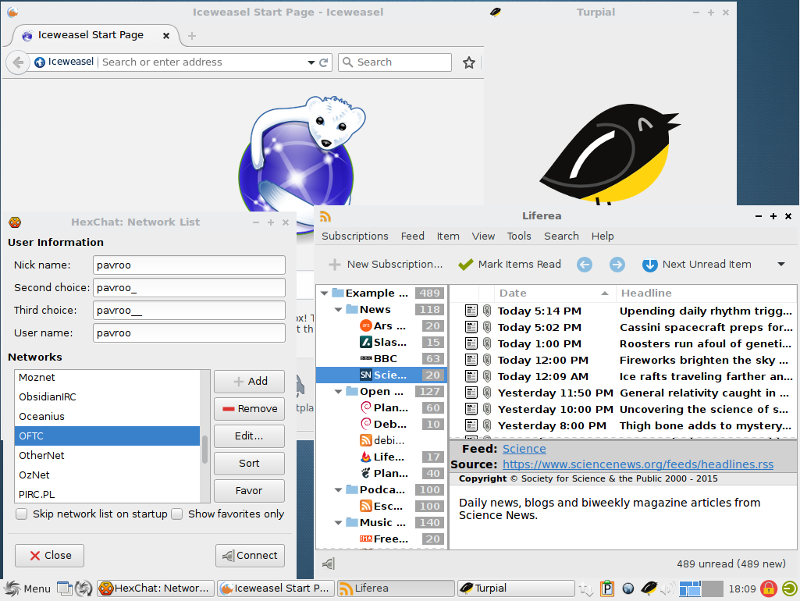The image size is (800, 601).
Task: Select the ObsidianIRC network
Action: [107, 397]
